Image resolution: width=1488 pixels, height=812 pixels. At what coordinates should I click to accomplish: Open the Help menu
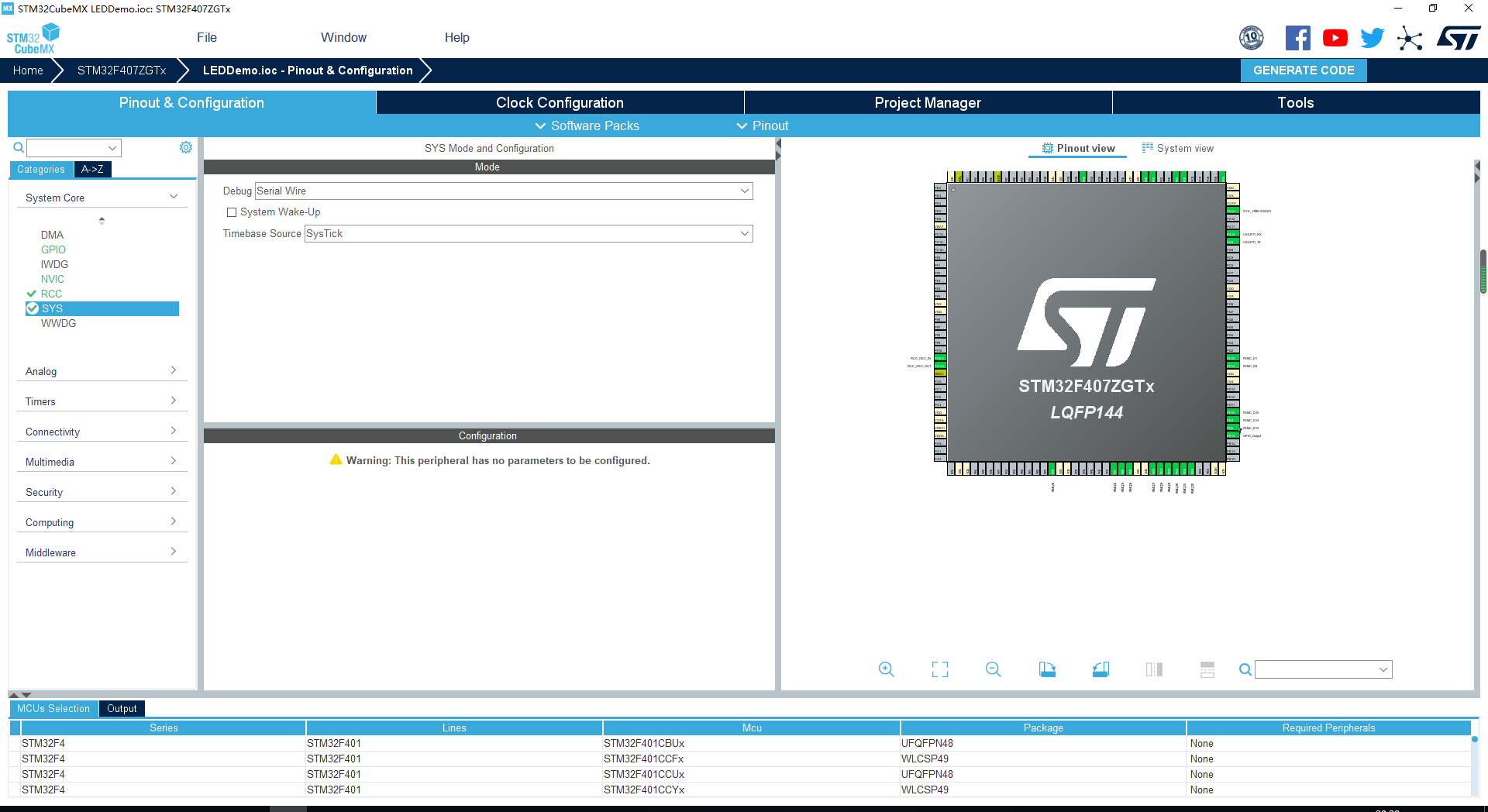457,37
